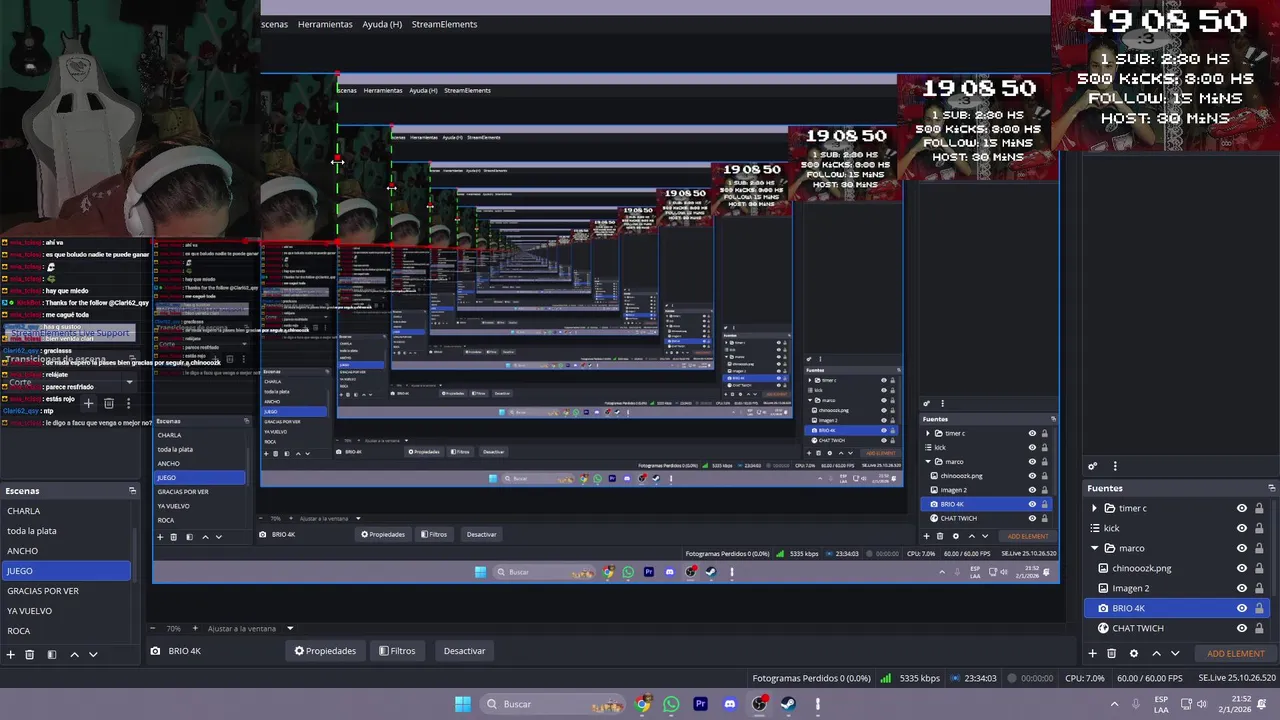
Task: Open Herramientas in the top menu bar
Action: (x=325, y=24)
